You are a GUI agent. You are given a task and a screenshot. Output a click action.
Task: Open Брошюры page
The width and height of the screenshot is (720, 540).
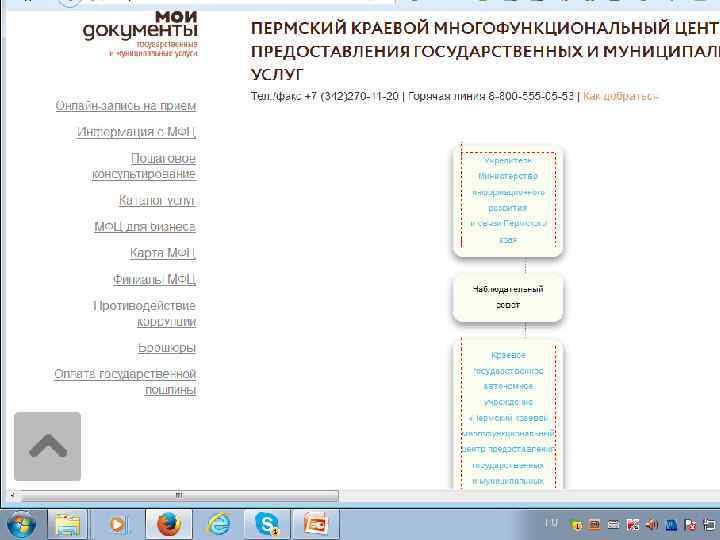pos(167,348)
